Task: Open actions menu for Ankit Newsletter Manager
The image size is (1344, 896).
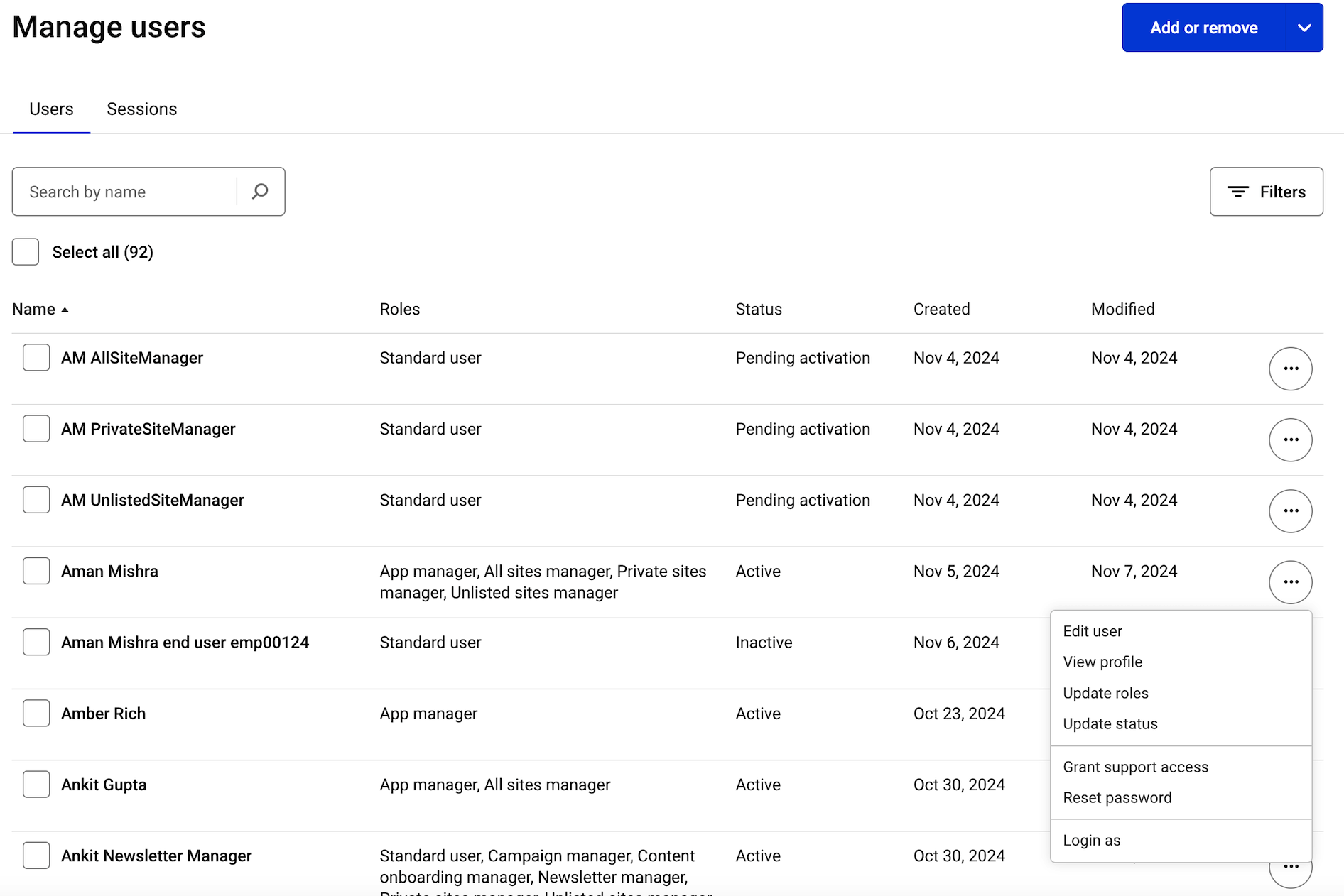Action: tap(1291, 867)
